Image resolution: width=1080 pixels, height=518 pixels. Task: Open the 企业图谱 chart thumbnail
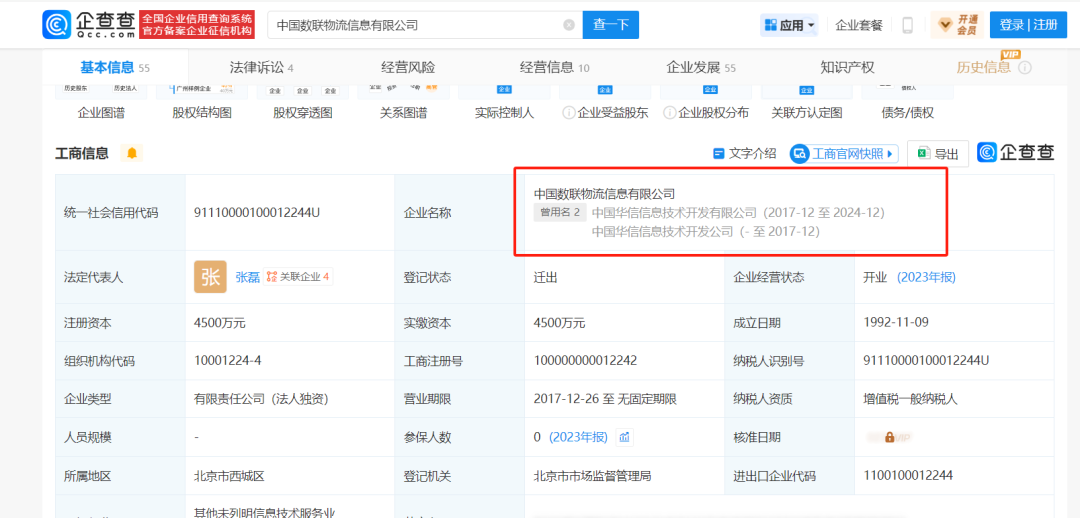click(x=101, y=102)
